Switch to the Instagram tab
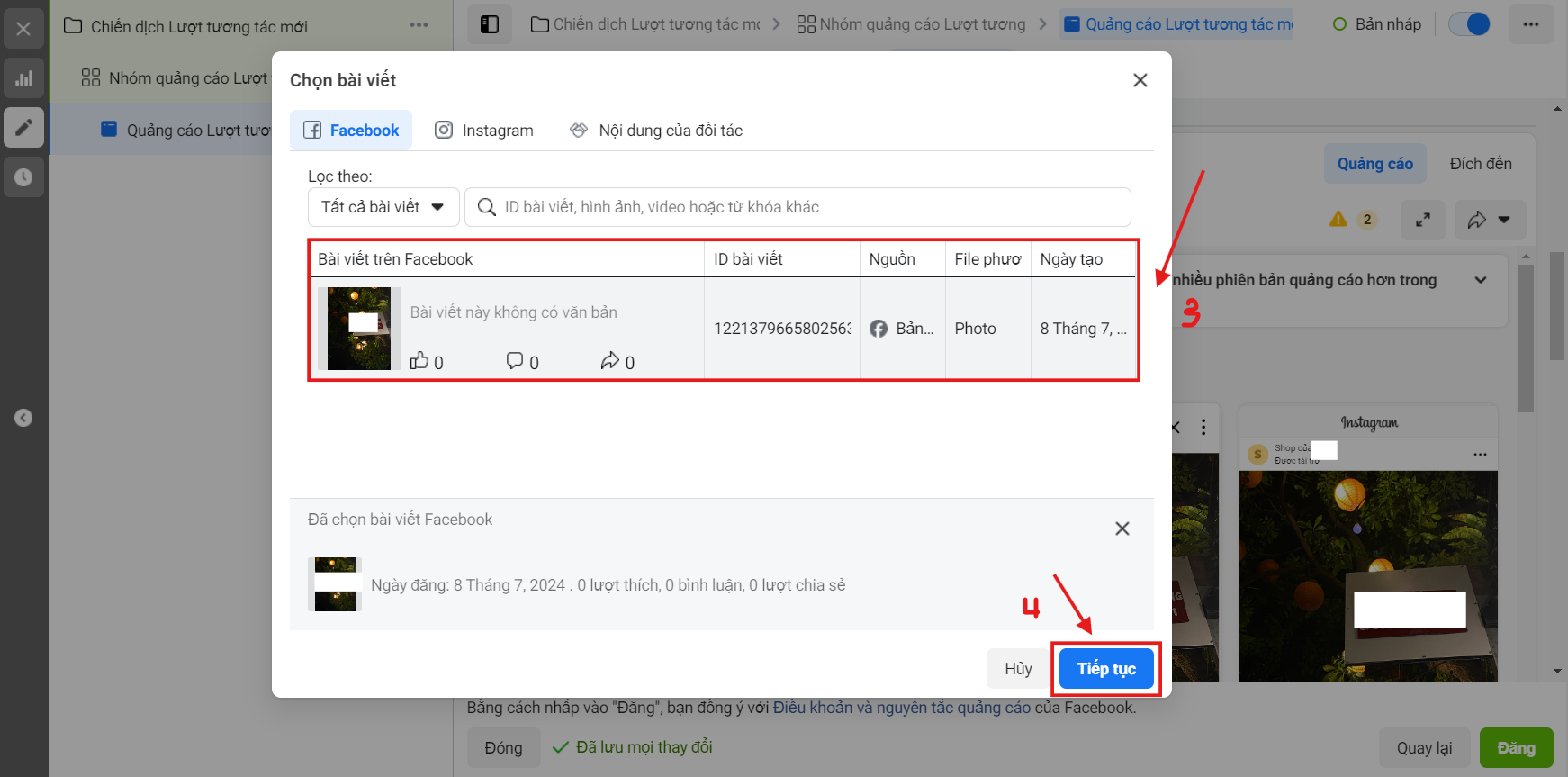Viewport: 1568px width, 777px height. coord(483,131)
